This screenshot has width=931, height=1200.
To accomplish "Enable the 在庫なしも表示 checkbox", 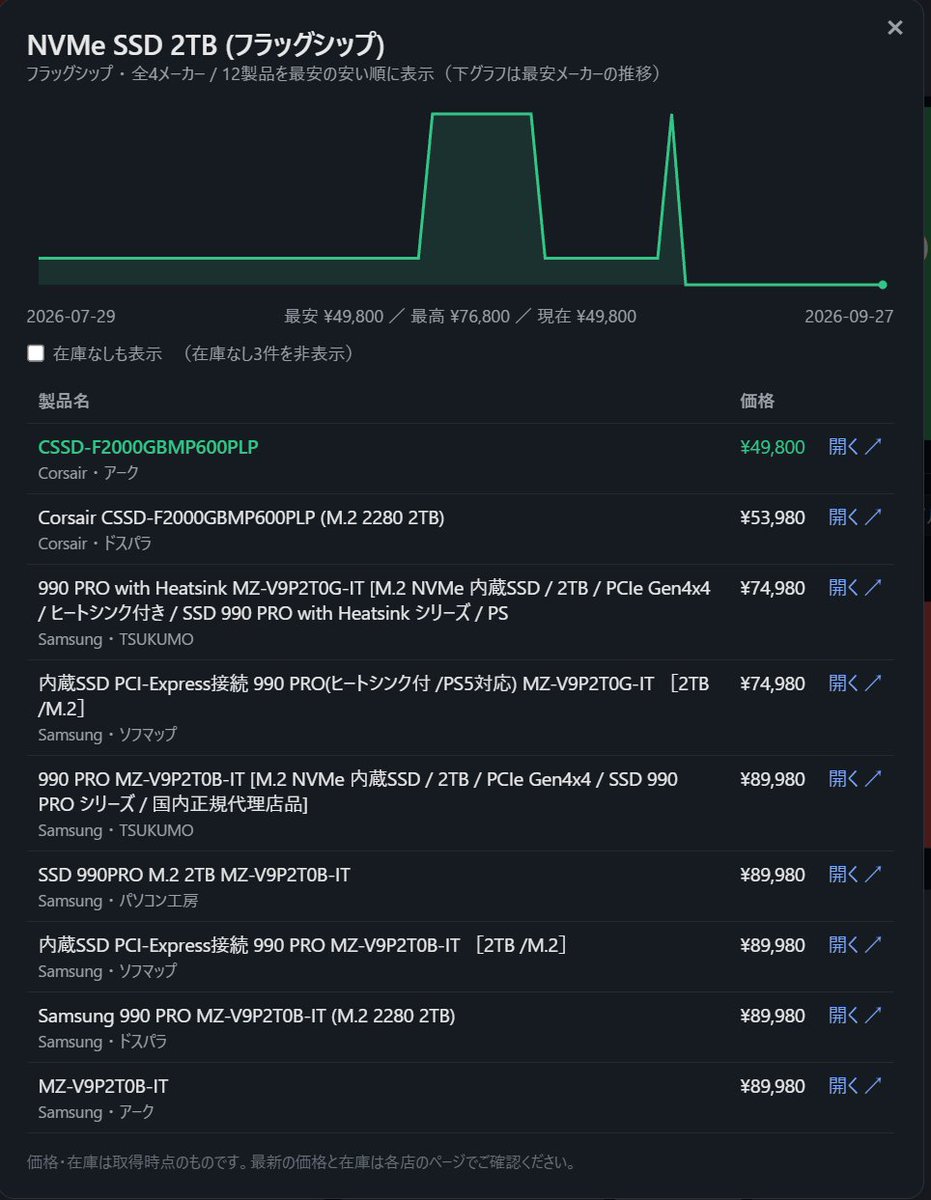I will coord(36,353).
